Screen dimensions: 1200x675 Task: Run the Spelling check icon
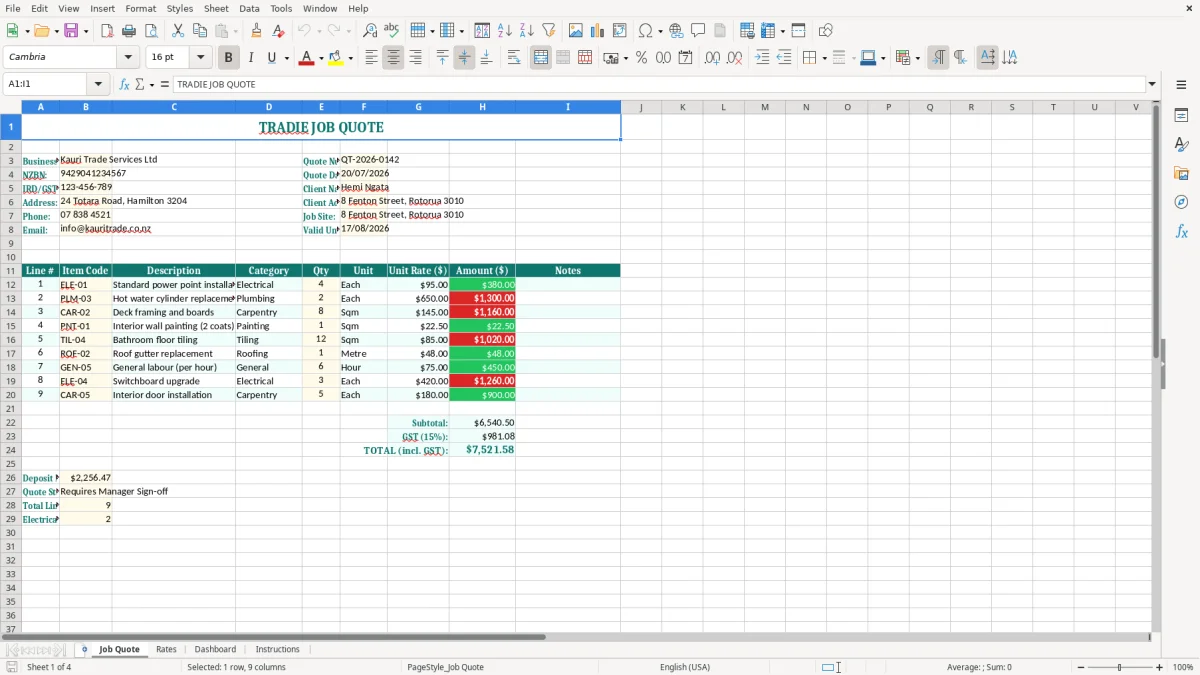pos(392,31)
